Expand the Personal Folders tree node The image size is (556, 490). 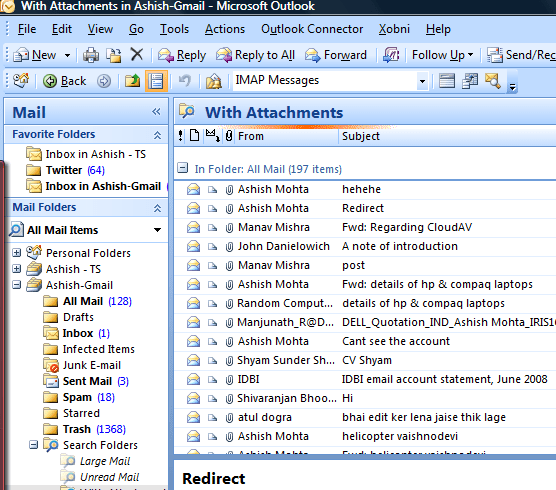click(16, 252)
